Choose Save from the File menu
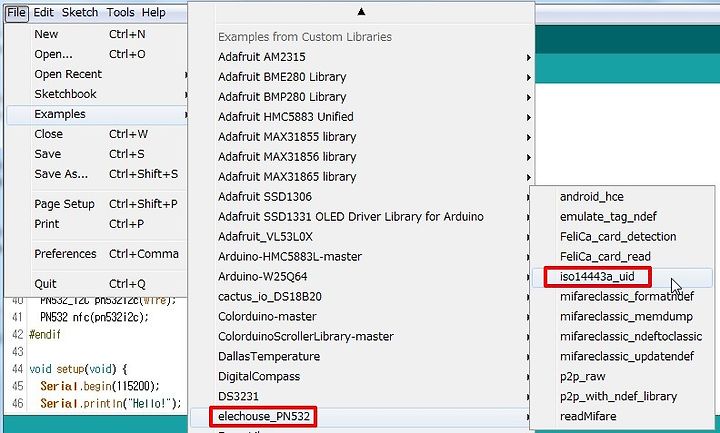720x433 pixels. coord(97,154)
